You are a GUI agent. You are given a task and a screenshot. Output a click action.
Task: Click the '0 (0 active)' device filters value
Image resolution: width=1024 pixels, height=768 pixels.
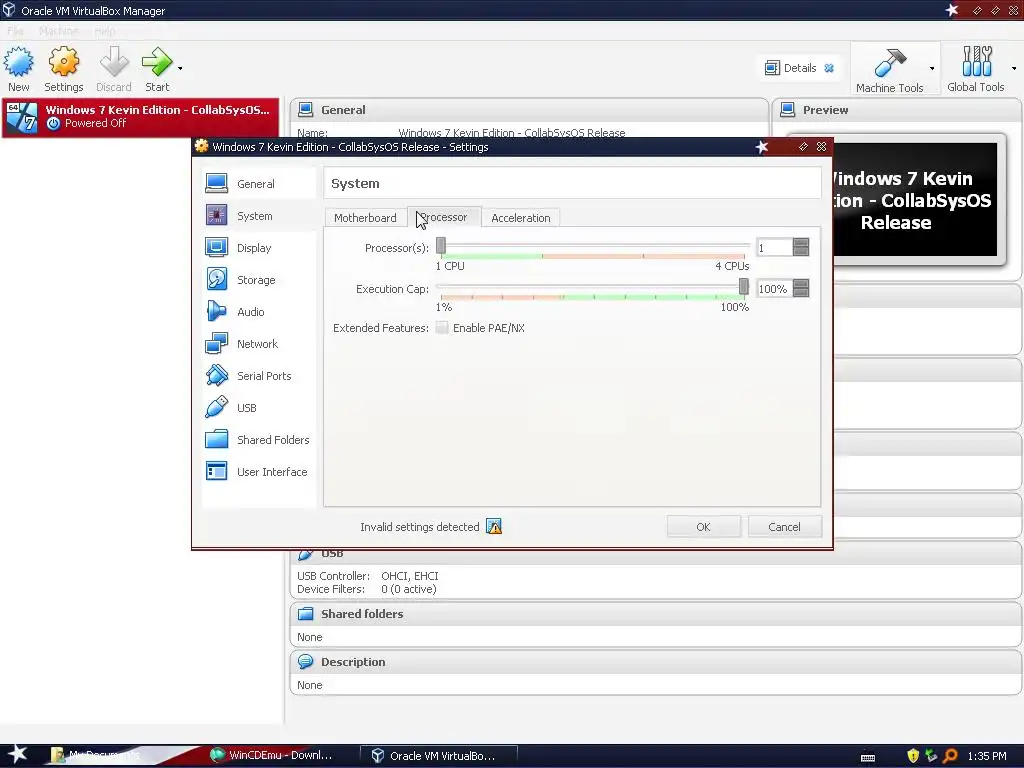[x=409, y=589]
